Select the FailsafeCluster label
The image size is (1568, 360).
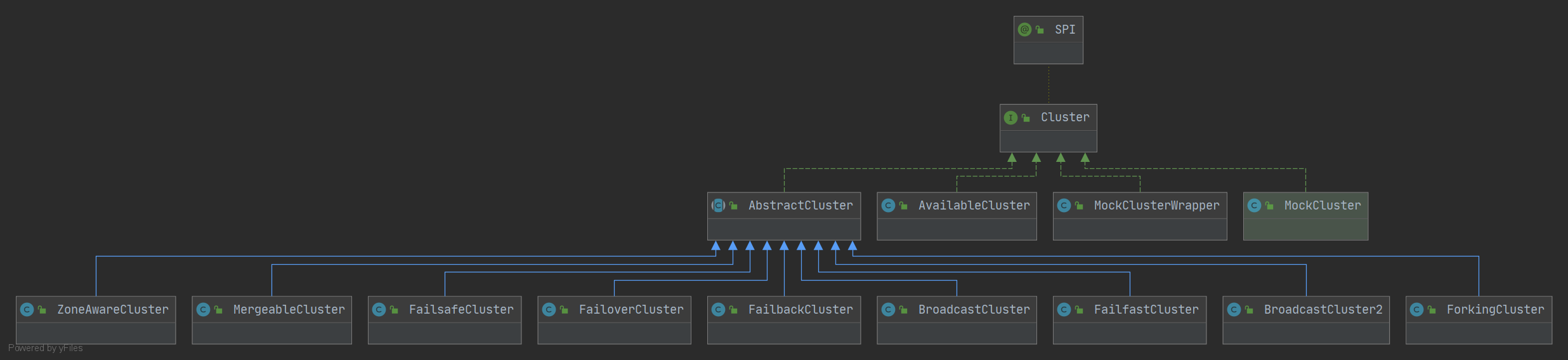click(x=461, y=309)
